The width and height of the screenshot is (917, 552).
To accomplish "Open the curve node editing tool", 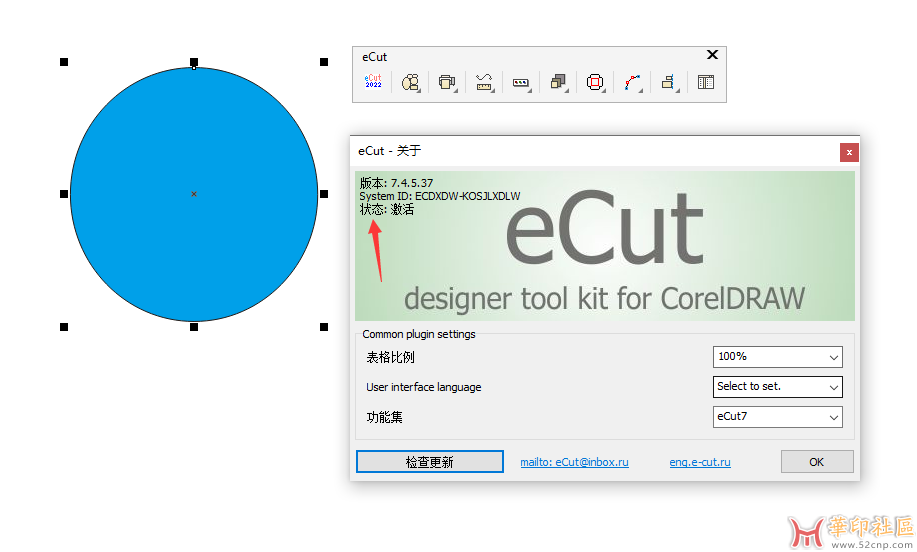I will point(632,82).
